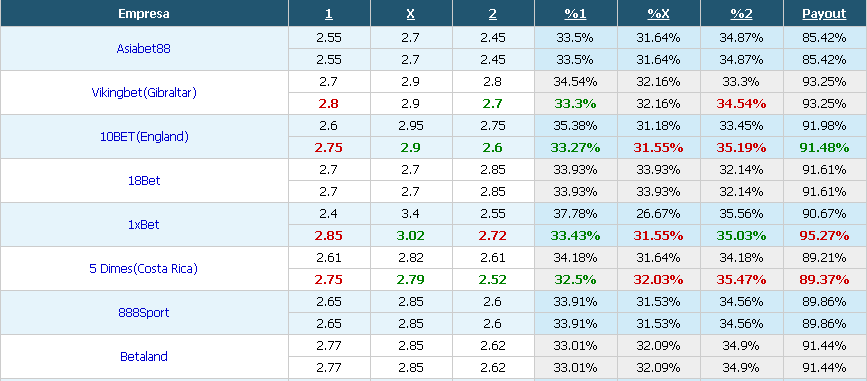Click the 888Sport bookmaker link

tap(144, 313)
